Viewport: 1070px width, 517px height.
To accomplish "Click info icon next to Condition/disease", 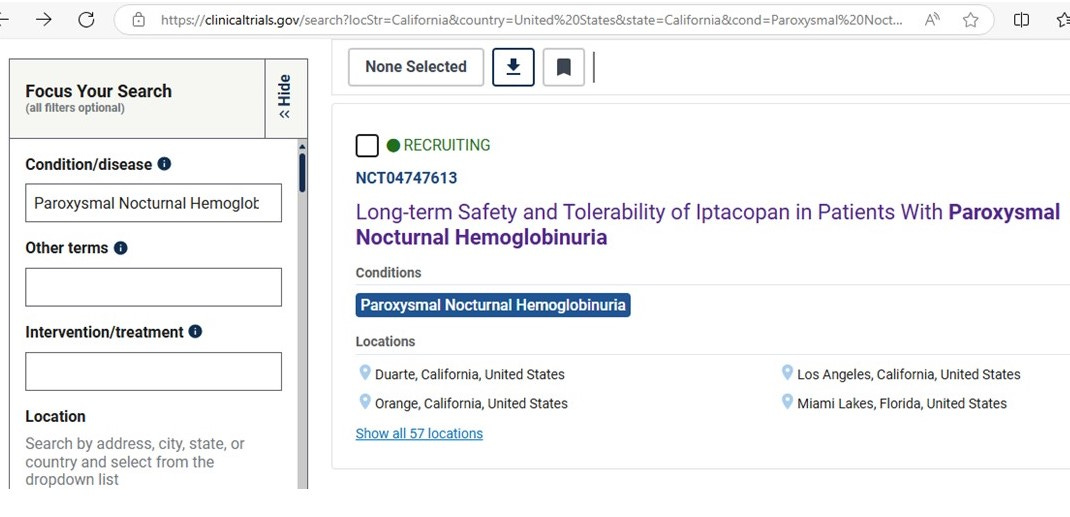I will [x=164, y=164].
